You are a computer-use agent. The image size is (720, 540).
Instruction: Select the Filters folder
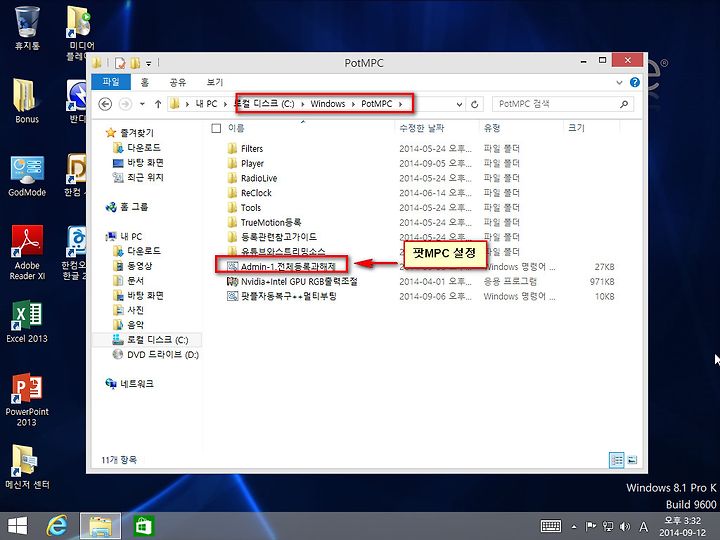pos(246,148)
